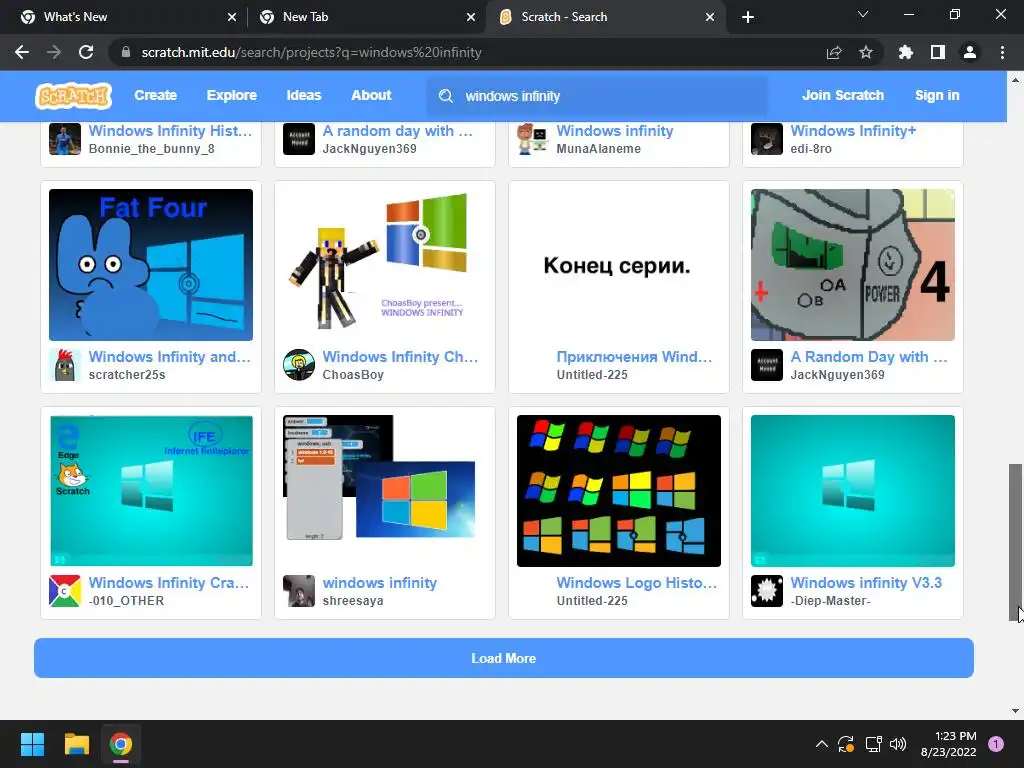The height and width of the screenshot is (768, 1024).
Task: Go back using browser back arrow
Action: pyautogui.click(x=22, y=52)
